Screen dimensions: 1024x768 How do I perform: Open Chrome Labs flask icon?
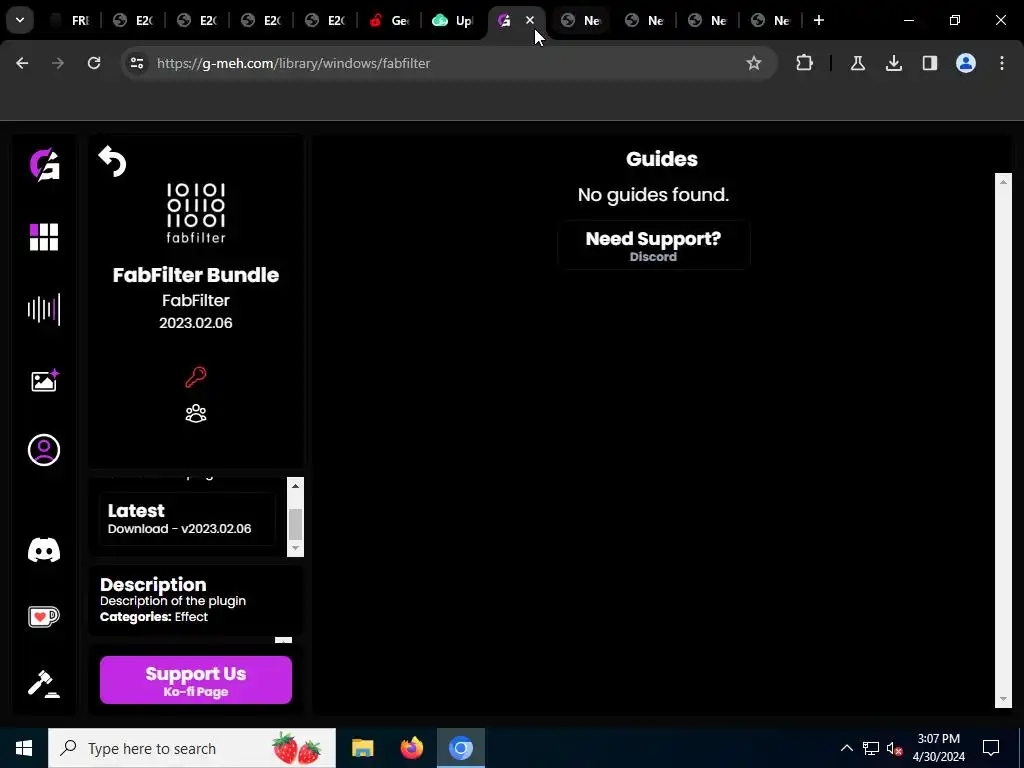[857, 63]
